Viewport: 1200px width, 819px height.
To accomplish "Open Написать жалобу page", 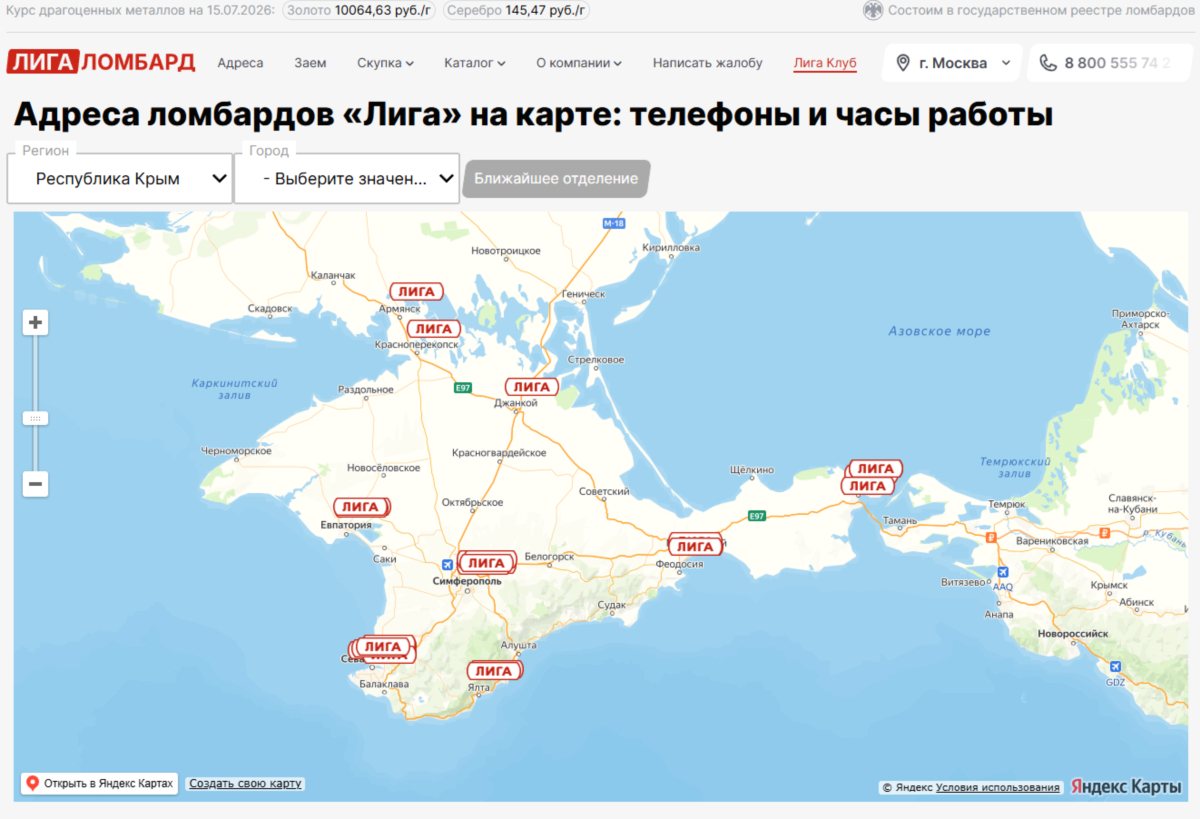I will point(708,63).
